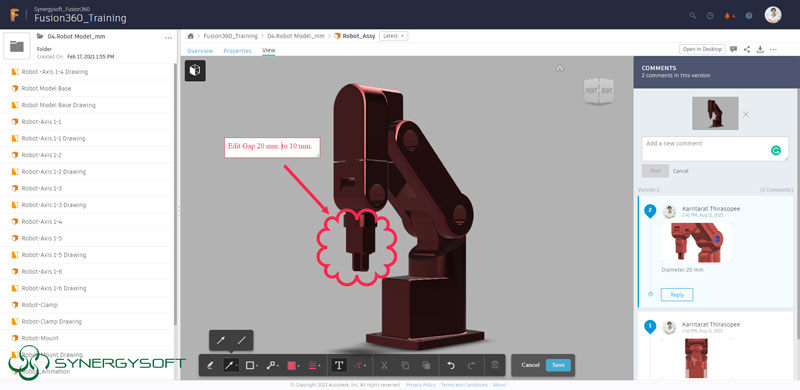The width and height of the screenshot is (800, 390).
Task: Choose the plain line in popup
Action: point(242,340)
